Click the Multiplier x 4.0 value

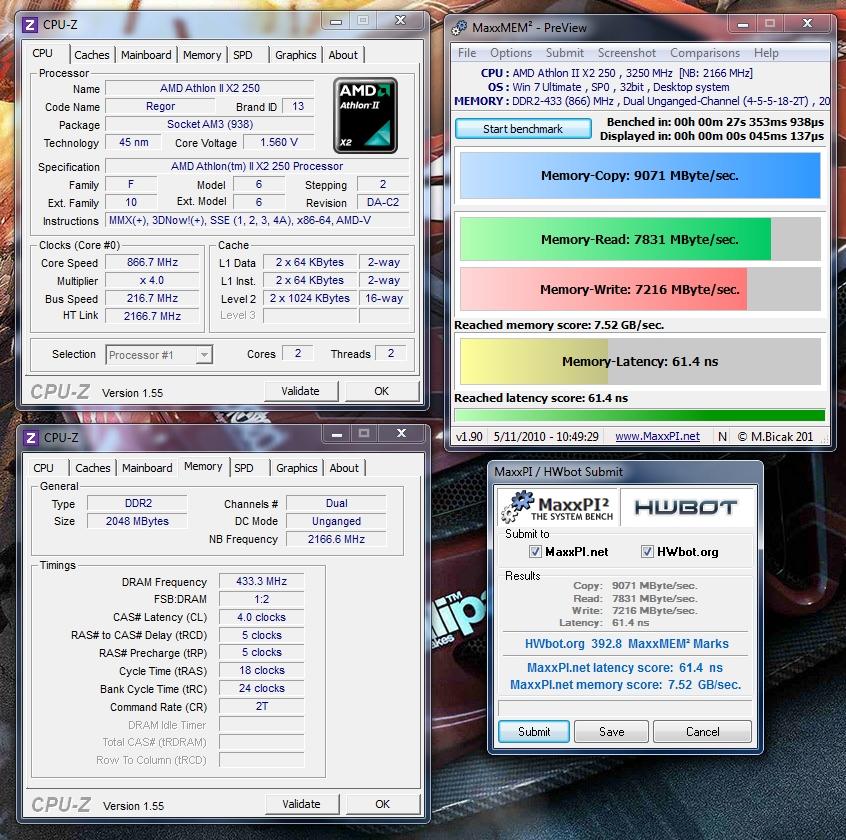pos(152,281)
